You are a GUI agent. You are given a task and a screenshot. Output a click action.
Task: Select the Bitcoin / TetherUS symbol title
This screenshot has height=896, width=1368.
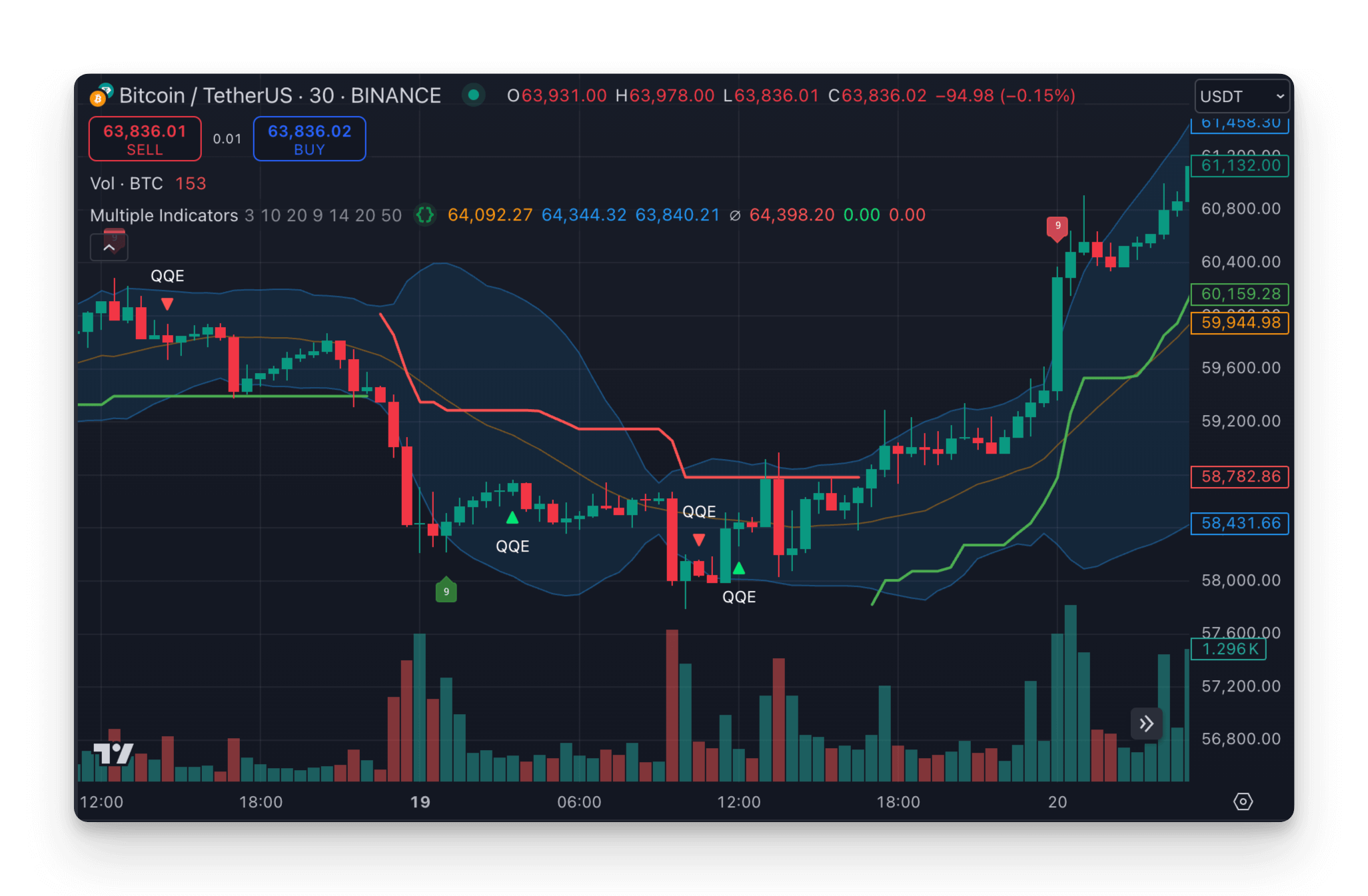[280, 96]
